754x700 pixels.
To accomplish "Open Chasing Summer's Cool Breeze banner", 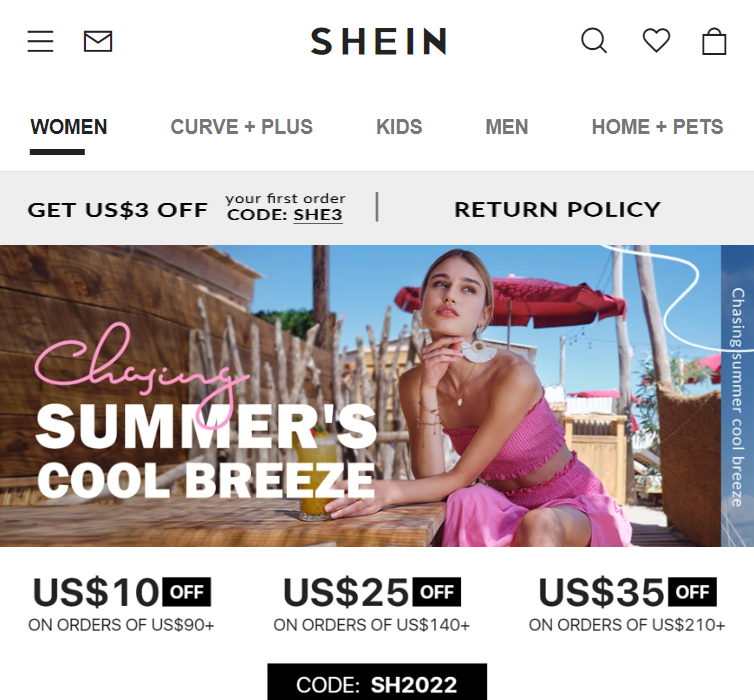I will point(360,396).
